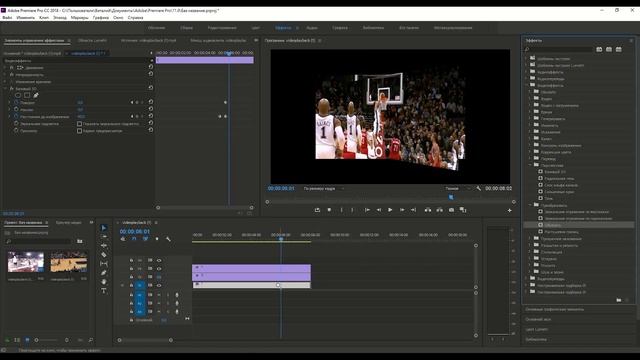Toggle the Базовый 3D fx on/off
Image resolution: width=640 pixels, height=360 pixels.
tap(12, 89)
